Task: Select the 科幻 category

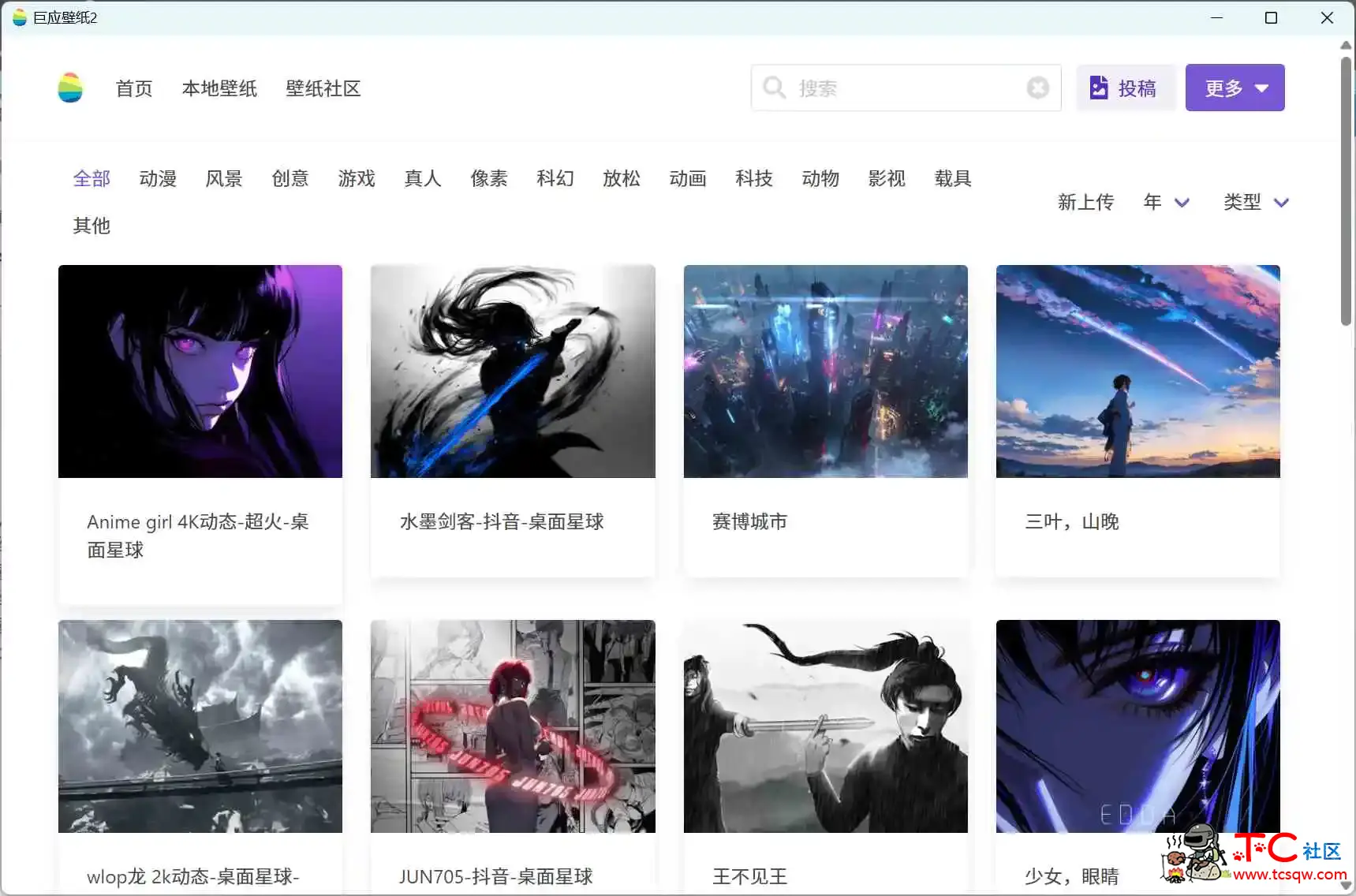Action: [555, 178]
